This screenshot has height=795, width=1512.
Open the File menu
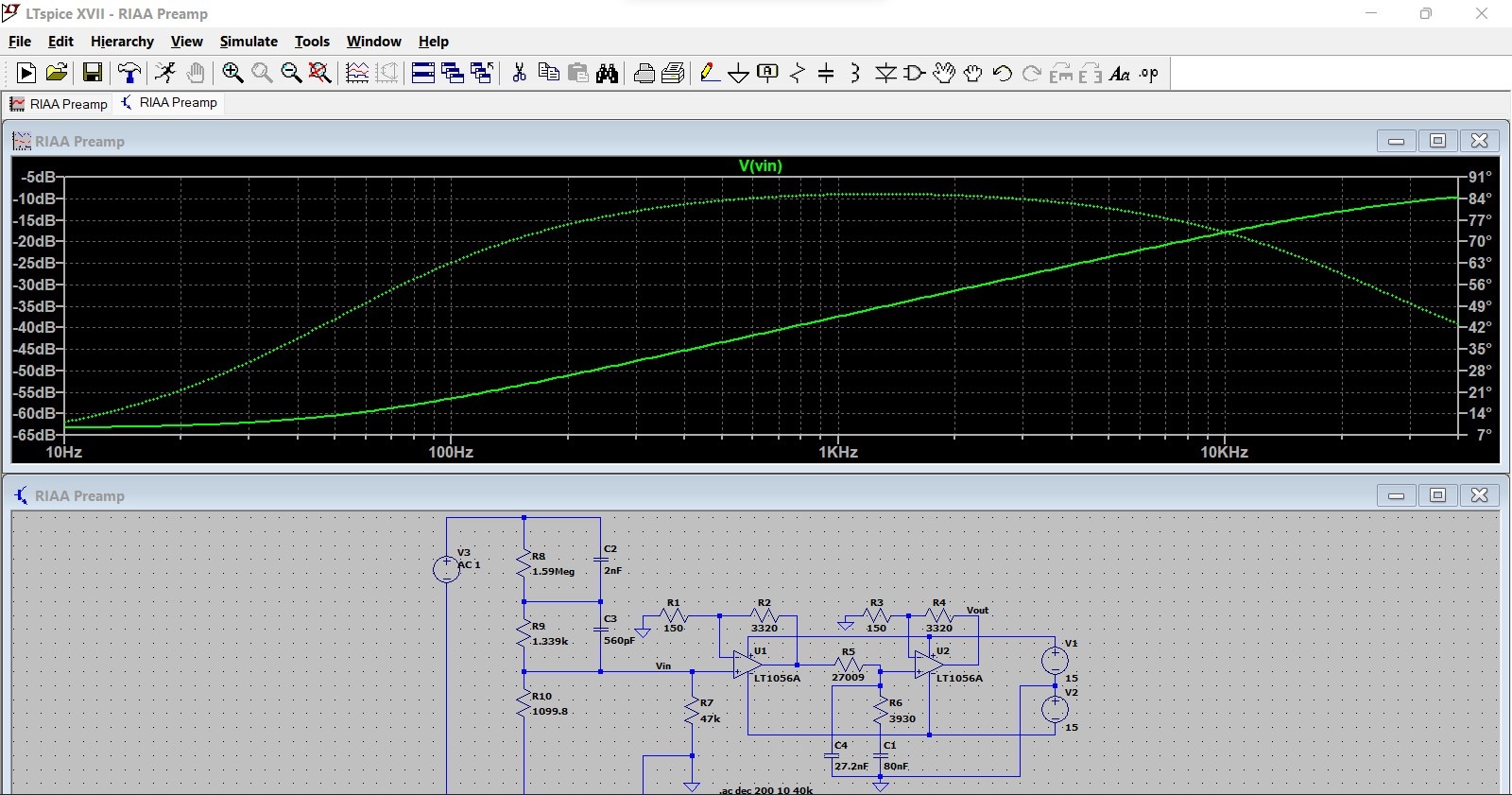pyautogui.click(x=20, y=42)
